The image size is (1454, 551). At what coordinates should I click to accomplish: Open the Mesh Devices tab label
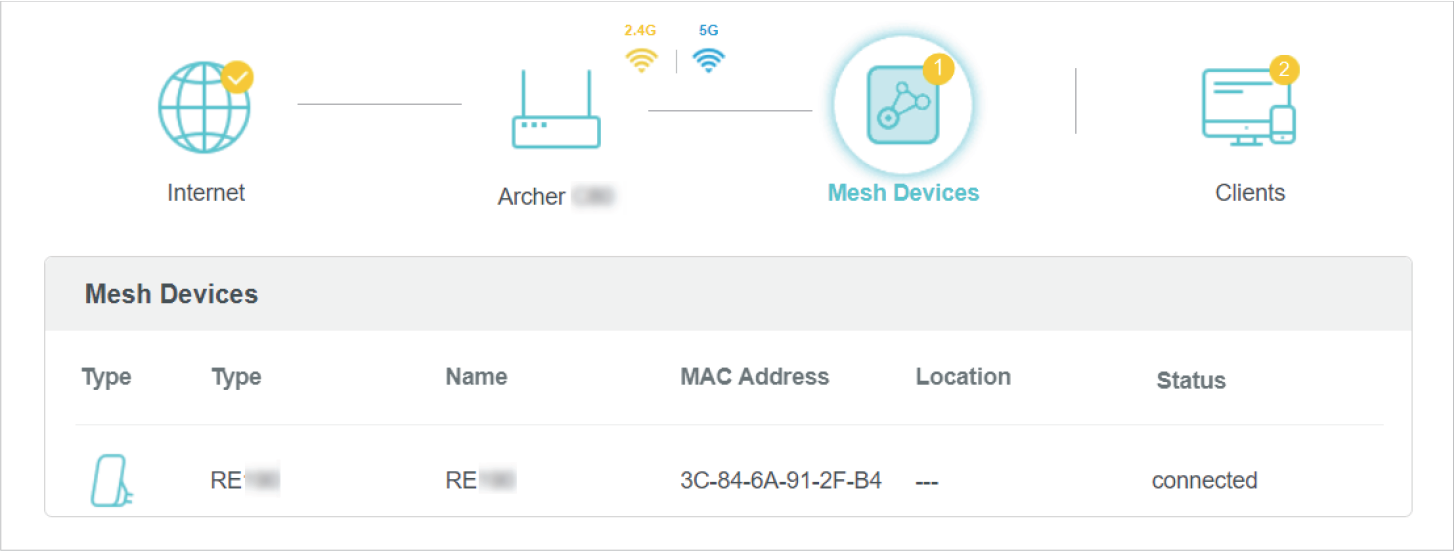tap(903, 193)
